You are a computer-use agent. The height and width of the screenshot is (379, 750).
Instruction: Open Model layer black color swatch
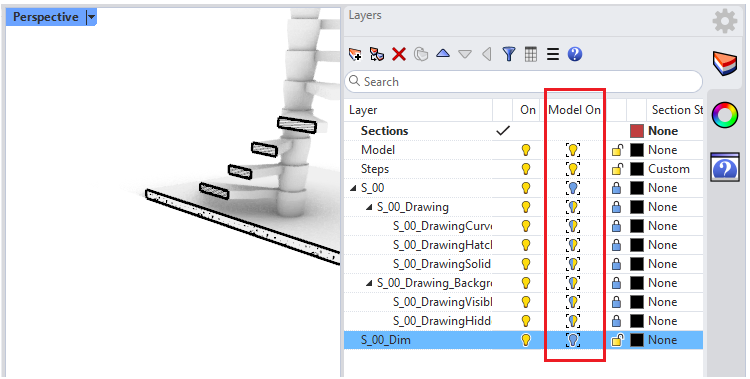point(637,150)
